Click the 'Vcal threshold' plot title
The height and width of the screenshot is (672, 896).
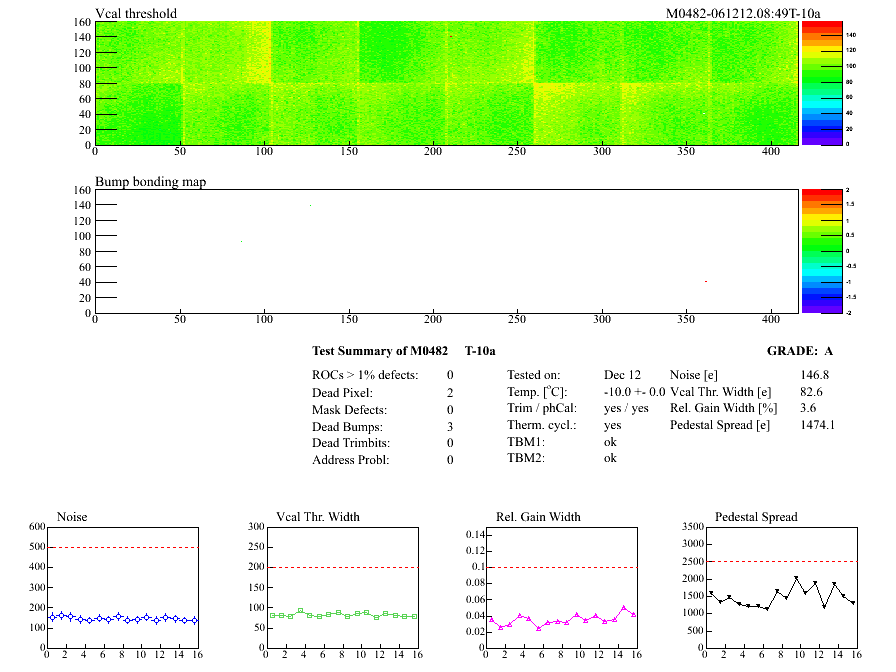tap(136, 13)
